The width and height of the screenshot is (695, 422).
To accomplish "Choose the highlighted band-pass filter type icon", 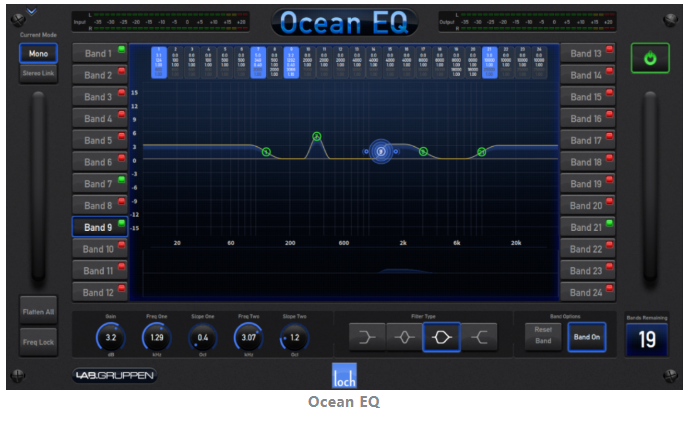I will [x=442, y=338].
